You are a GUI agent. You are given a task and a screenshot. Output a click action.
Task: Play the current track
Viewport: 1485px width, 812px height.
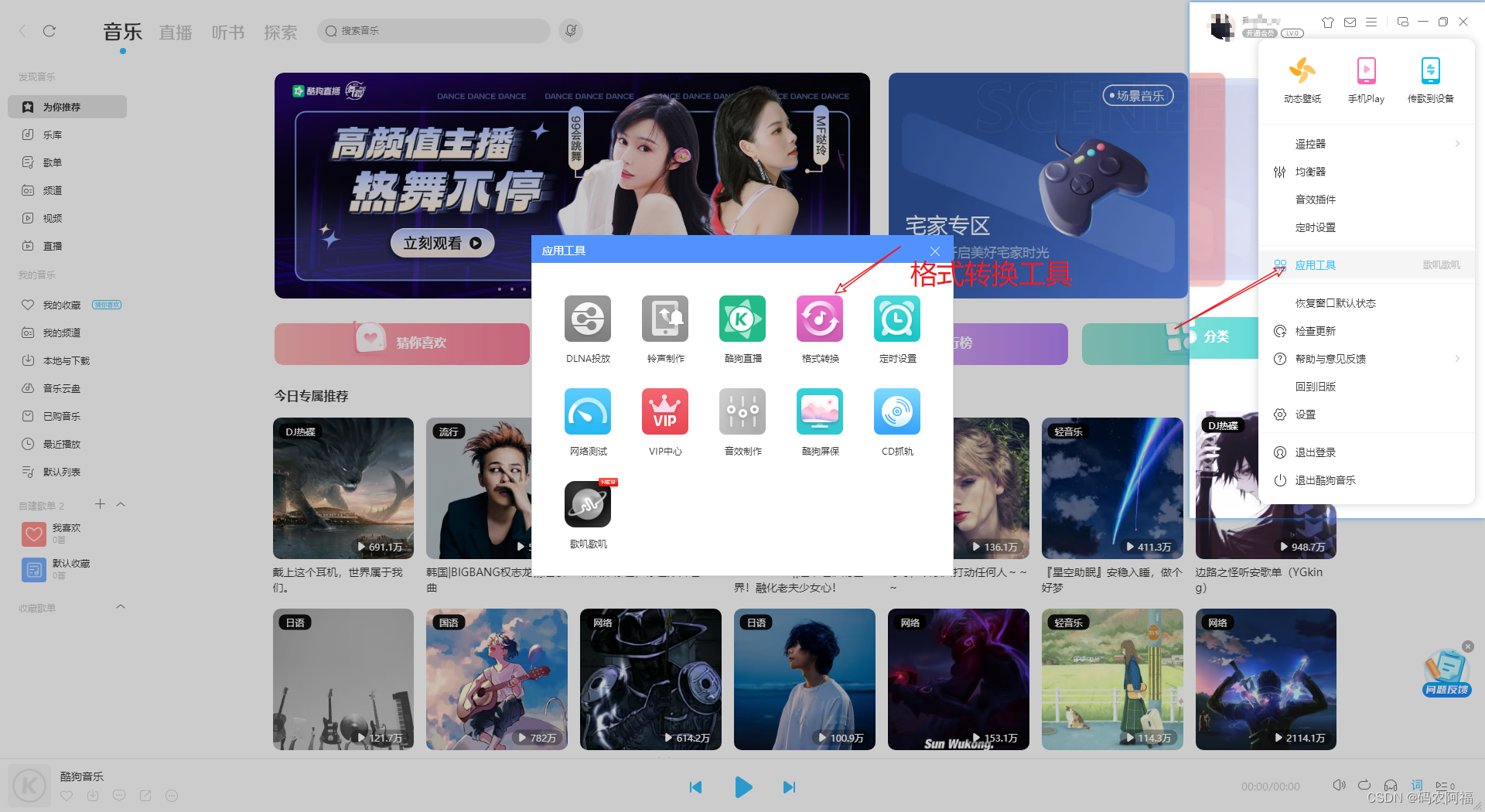pos(743,787)
